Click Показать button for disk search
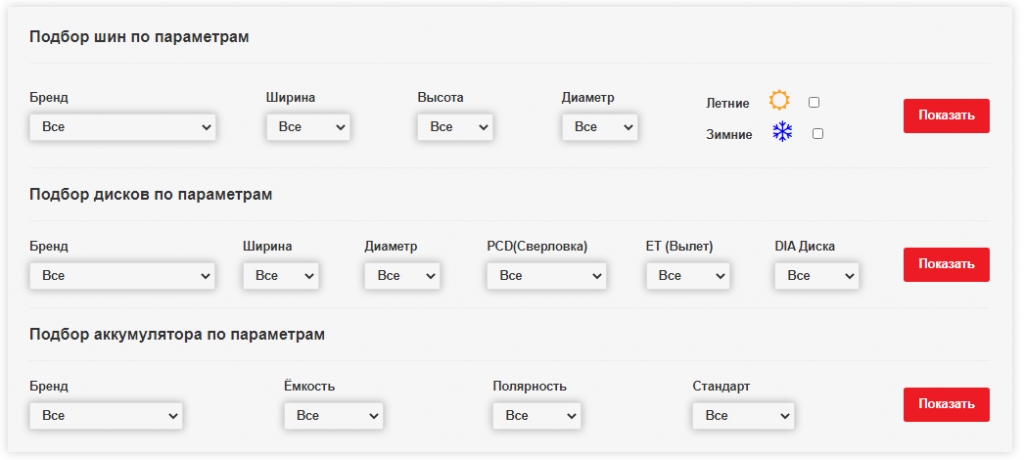Screen dimensions: 1024x460 tap(946, 264)
